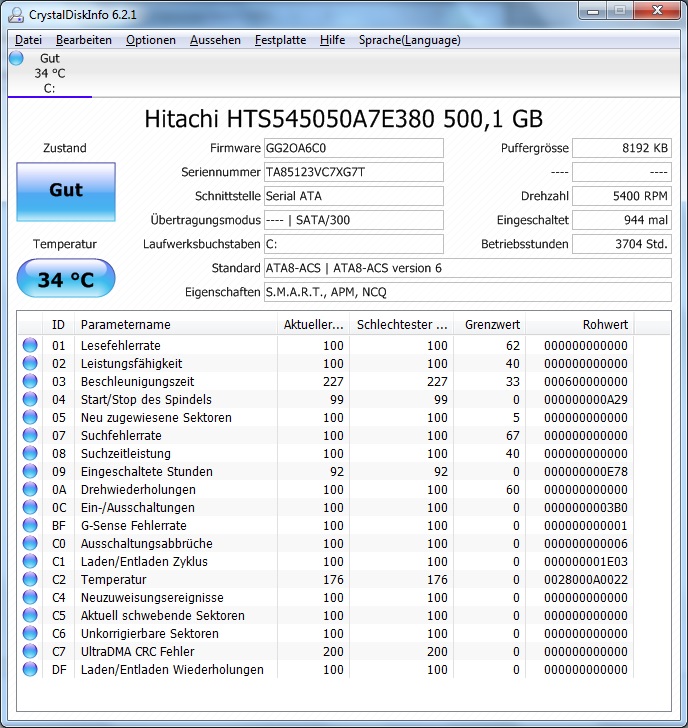Click the Standard field ATA8-ACS
Screen dimensions: 688x728
coord(468,268)
